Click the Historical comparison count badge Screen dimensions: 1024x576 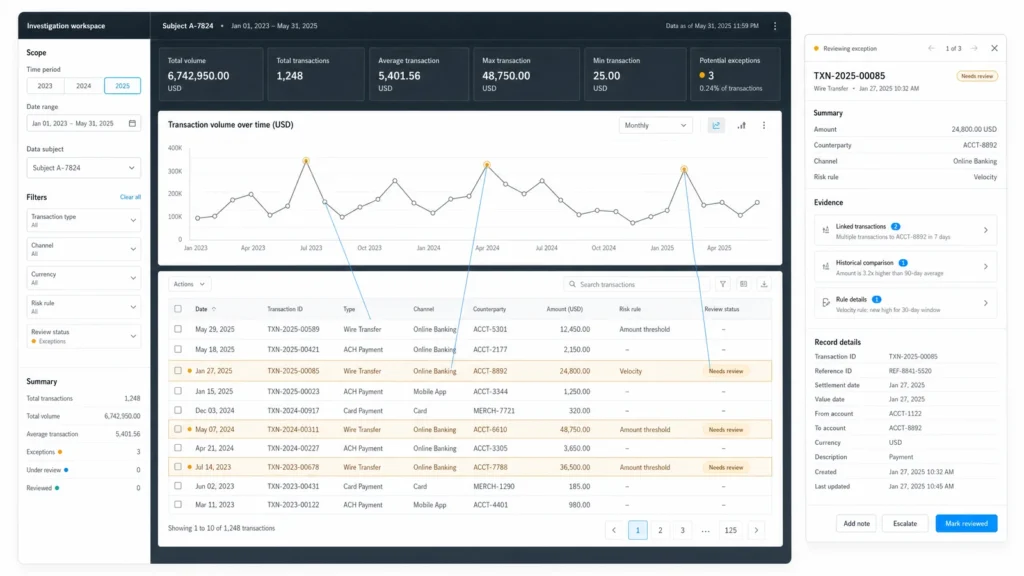[903, 263]
